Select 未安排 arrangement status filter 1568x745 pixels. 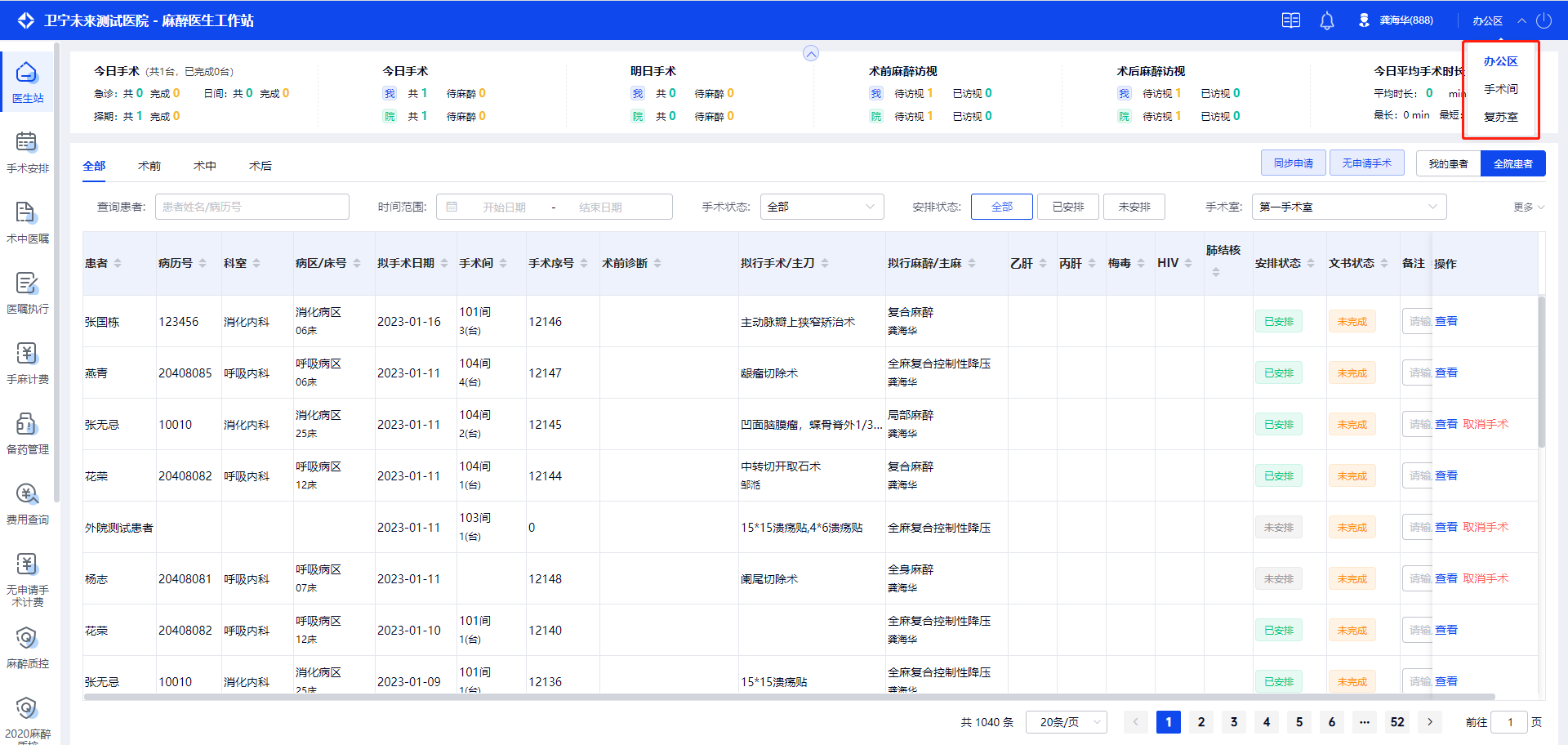pos(1134,207)
